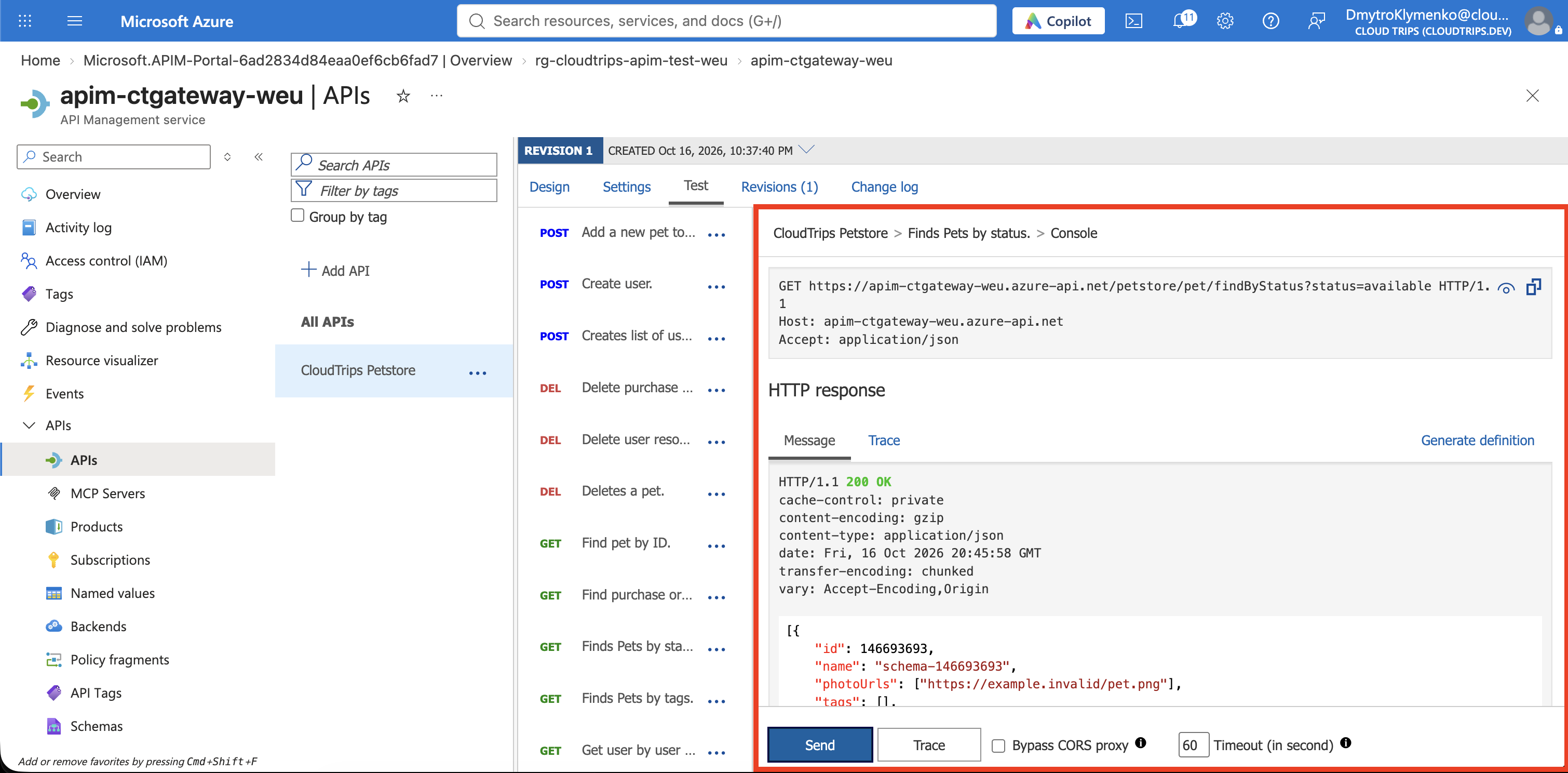
Task: Open Cloud Shell terminal icon
Action: click(1133, 21)
